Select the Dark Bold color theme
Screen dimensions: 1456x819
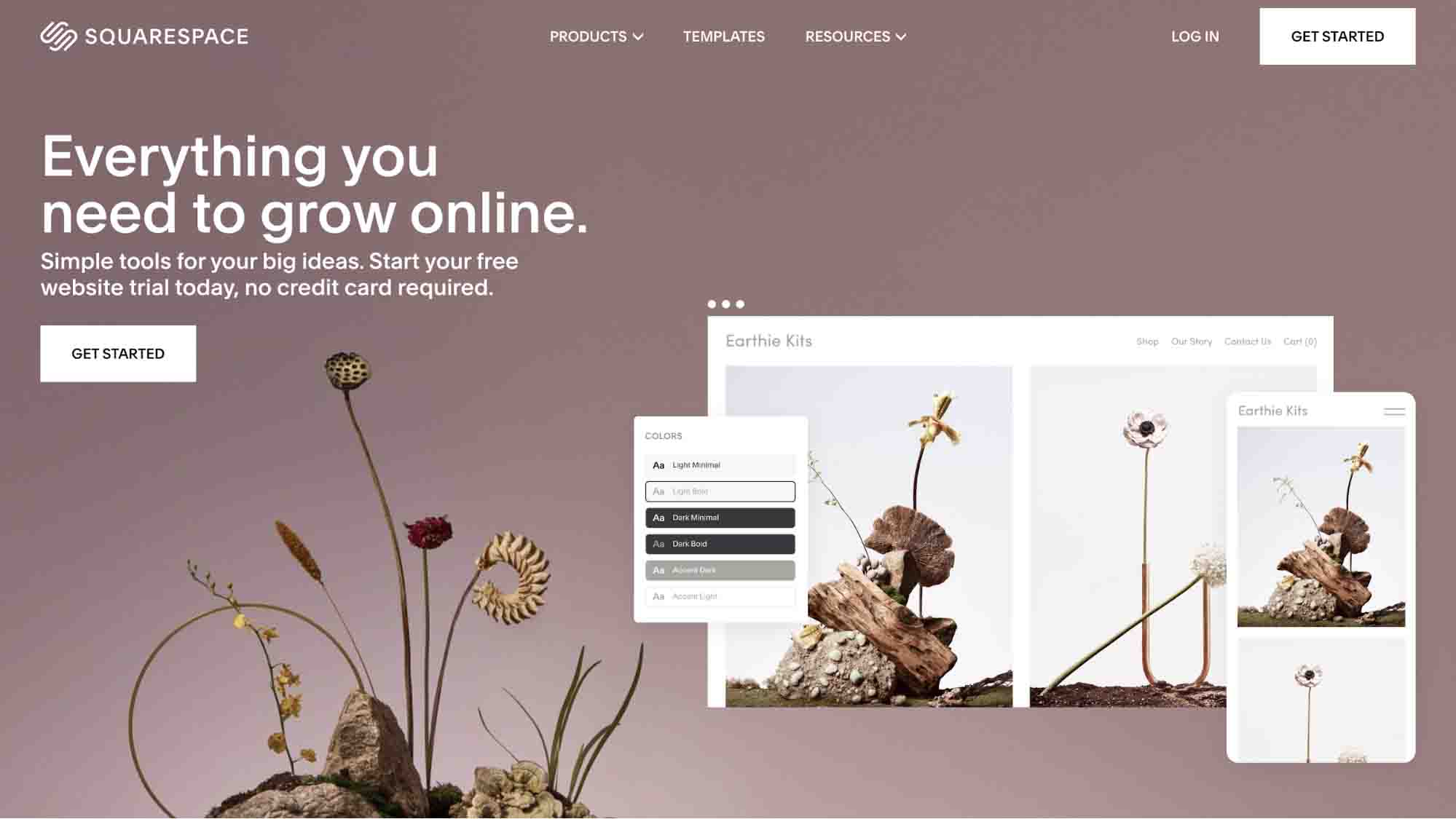[720, 543]
